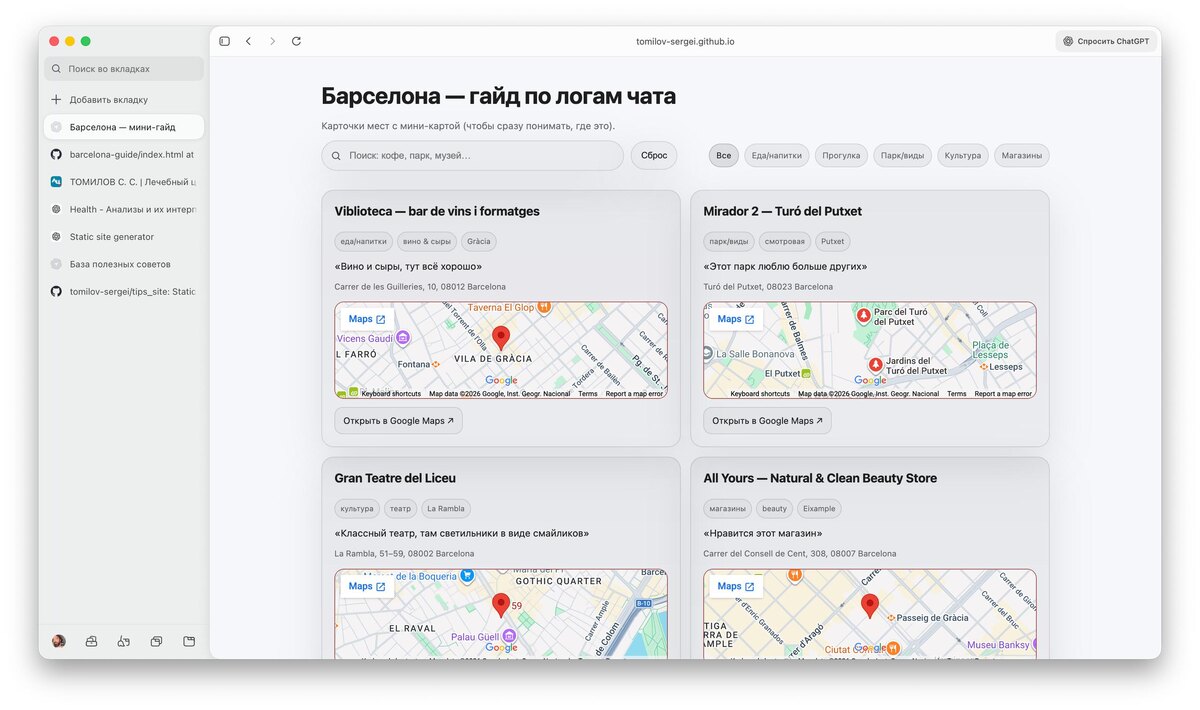Select the Культура filter chip

tap(963, 156)
